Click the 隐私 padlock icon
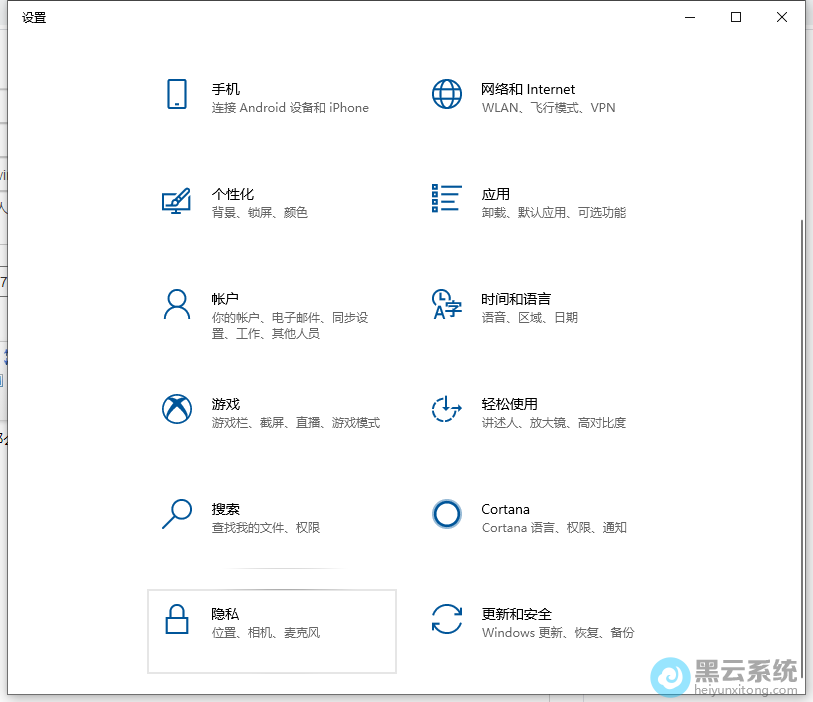This screenshot has height=702, width=813. [177, 622]
